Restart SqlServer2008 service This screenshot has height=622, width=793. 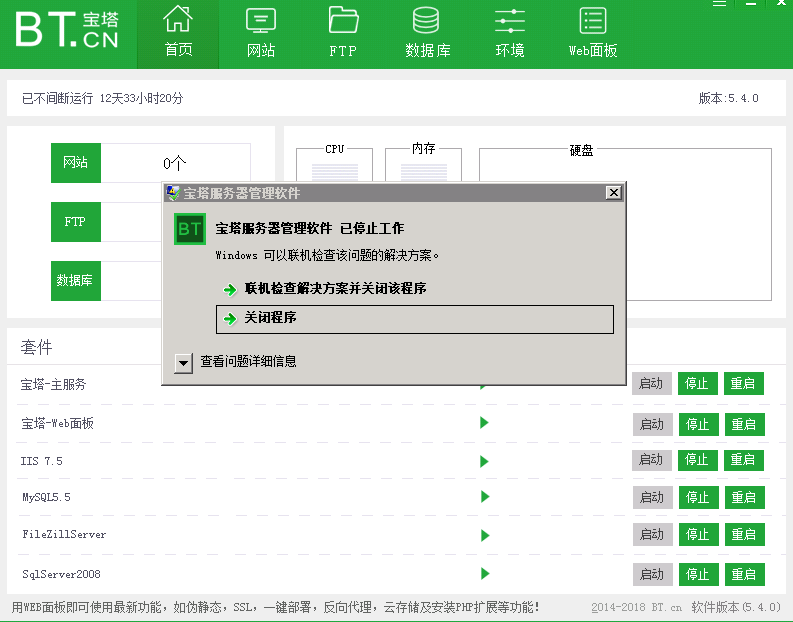click(x=744, y=574)
